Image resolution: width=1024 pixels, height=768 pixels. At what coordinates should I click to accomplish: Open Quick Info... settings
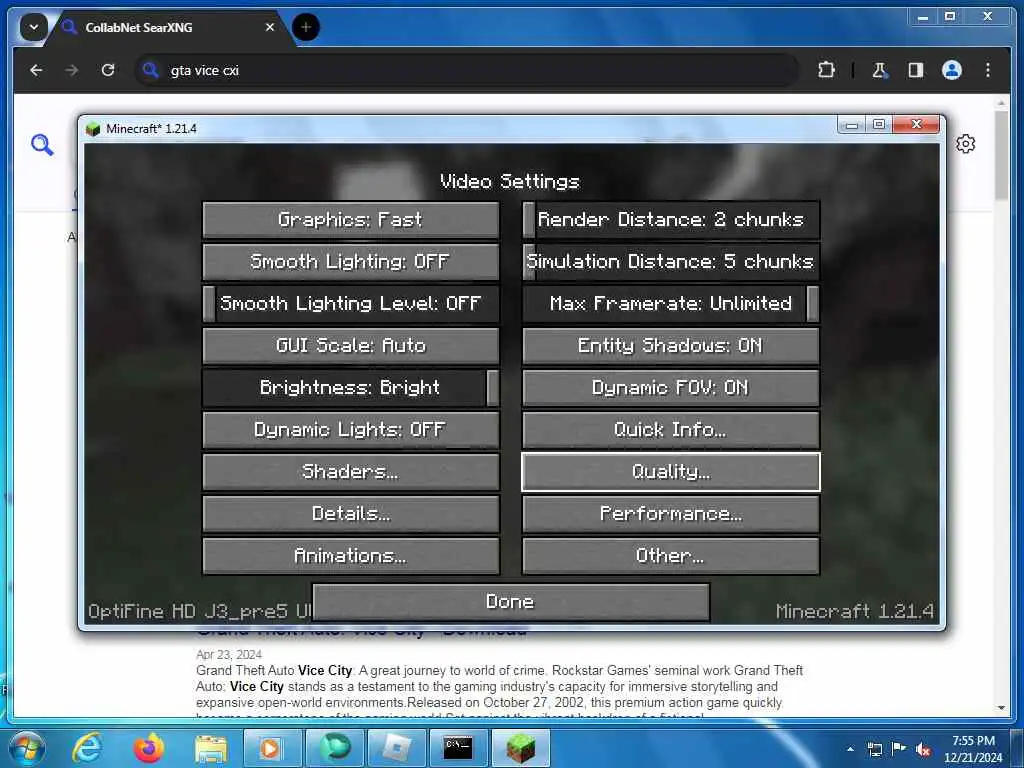[x=671, y=430]
